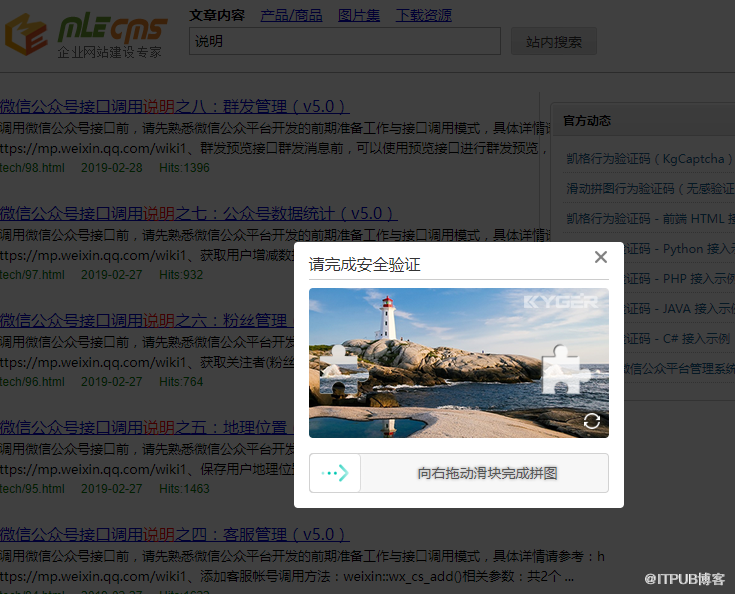Click the empty puzzle slot on the right
Screen dimensions: 735x594
point(560,368)
